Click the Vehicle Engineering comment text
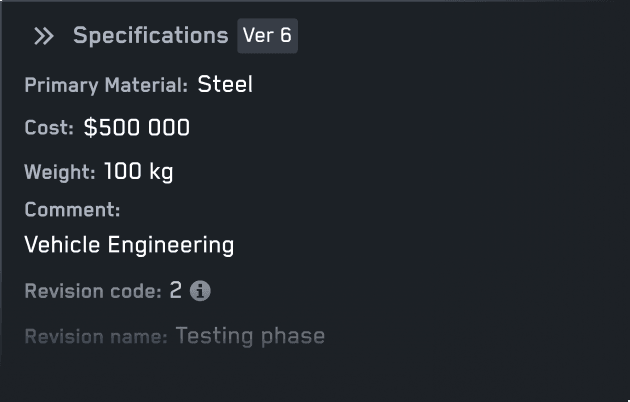The image size is (630, 402). point(129,245)
